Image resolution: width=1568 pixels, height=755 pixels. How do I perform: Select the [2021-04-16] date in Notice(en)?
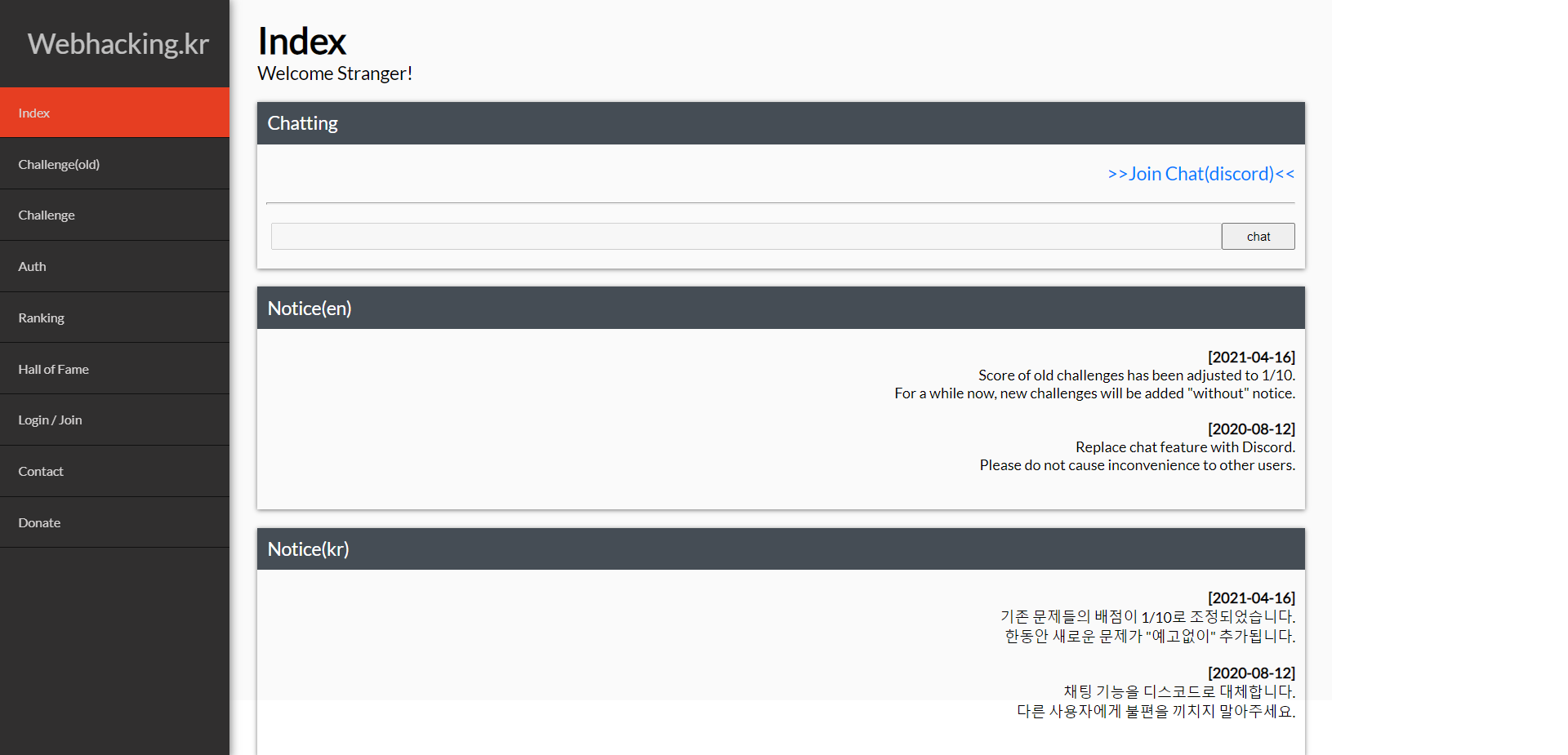[x=1251, y=357]
